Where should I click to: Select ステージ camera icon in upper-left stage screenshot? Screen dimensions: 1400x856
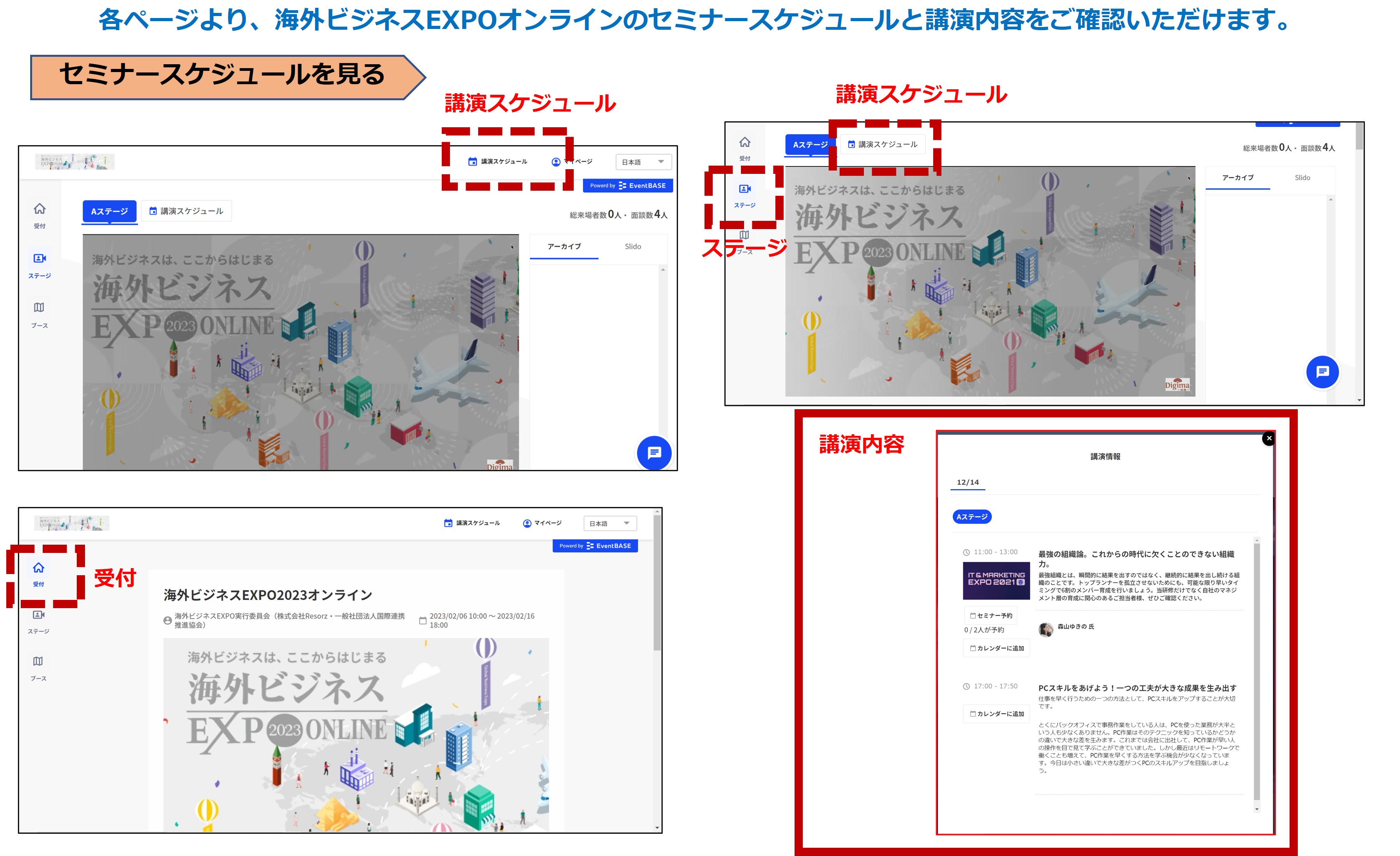[39, 265]
